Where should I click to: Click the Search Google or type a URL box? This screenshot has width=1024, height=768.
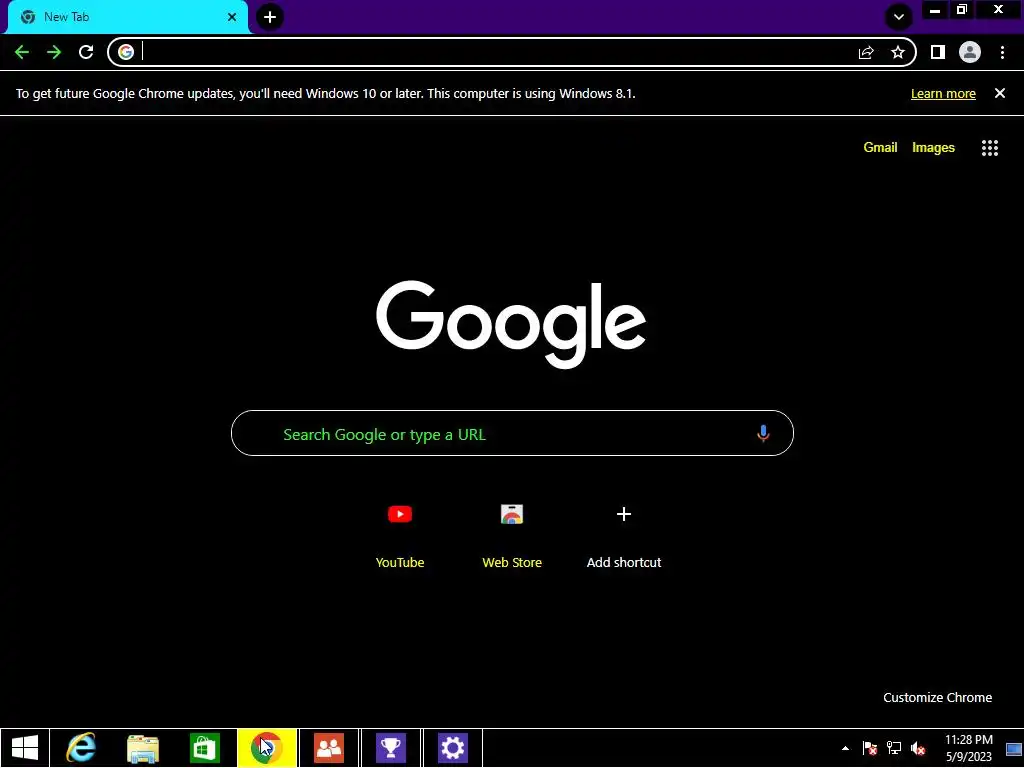click(x=512, y=433)
